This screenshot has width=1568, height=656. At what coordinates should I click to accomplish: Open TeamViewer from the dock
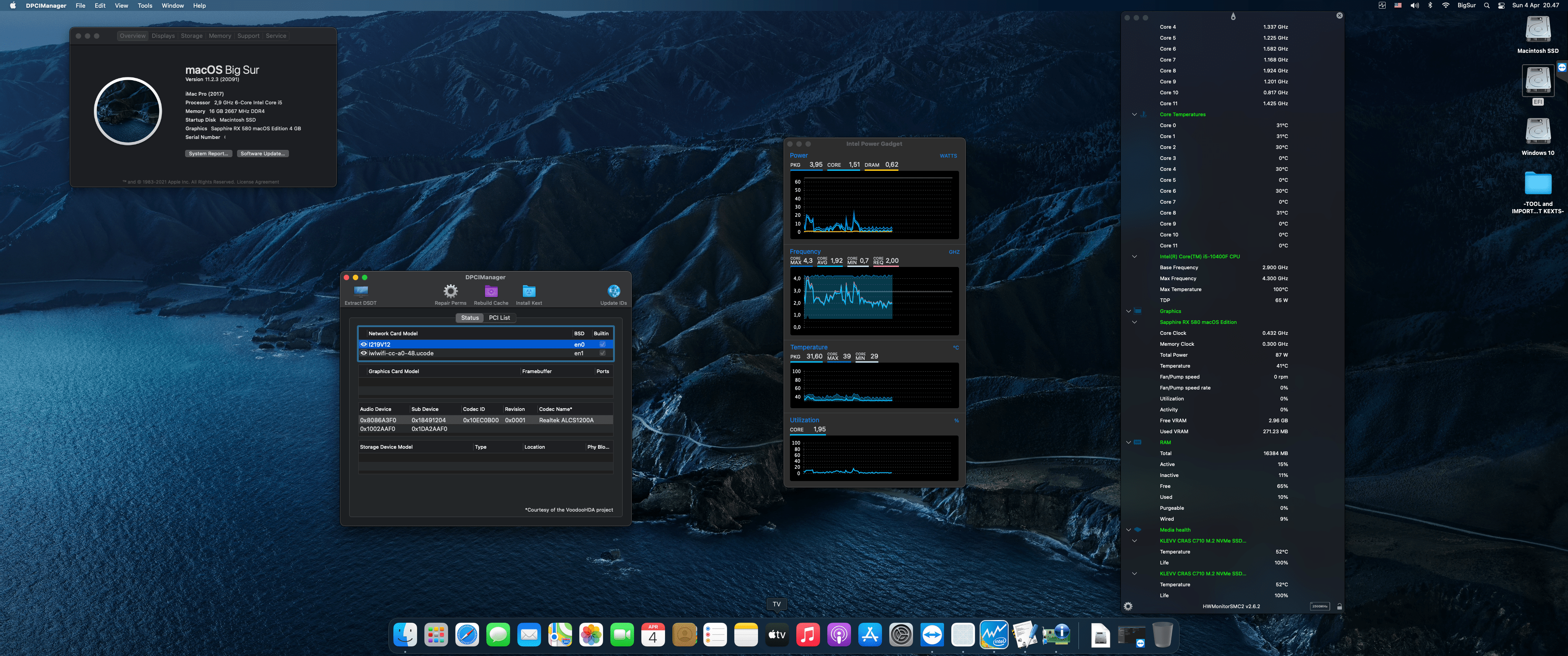coord(932,635)
